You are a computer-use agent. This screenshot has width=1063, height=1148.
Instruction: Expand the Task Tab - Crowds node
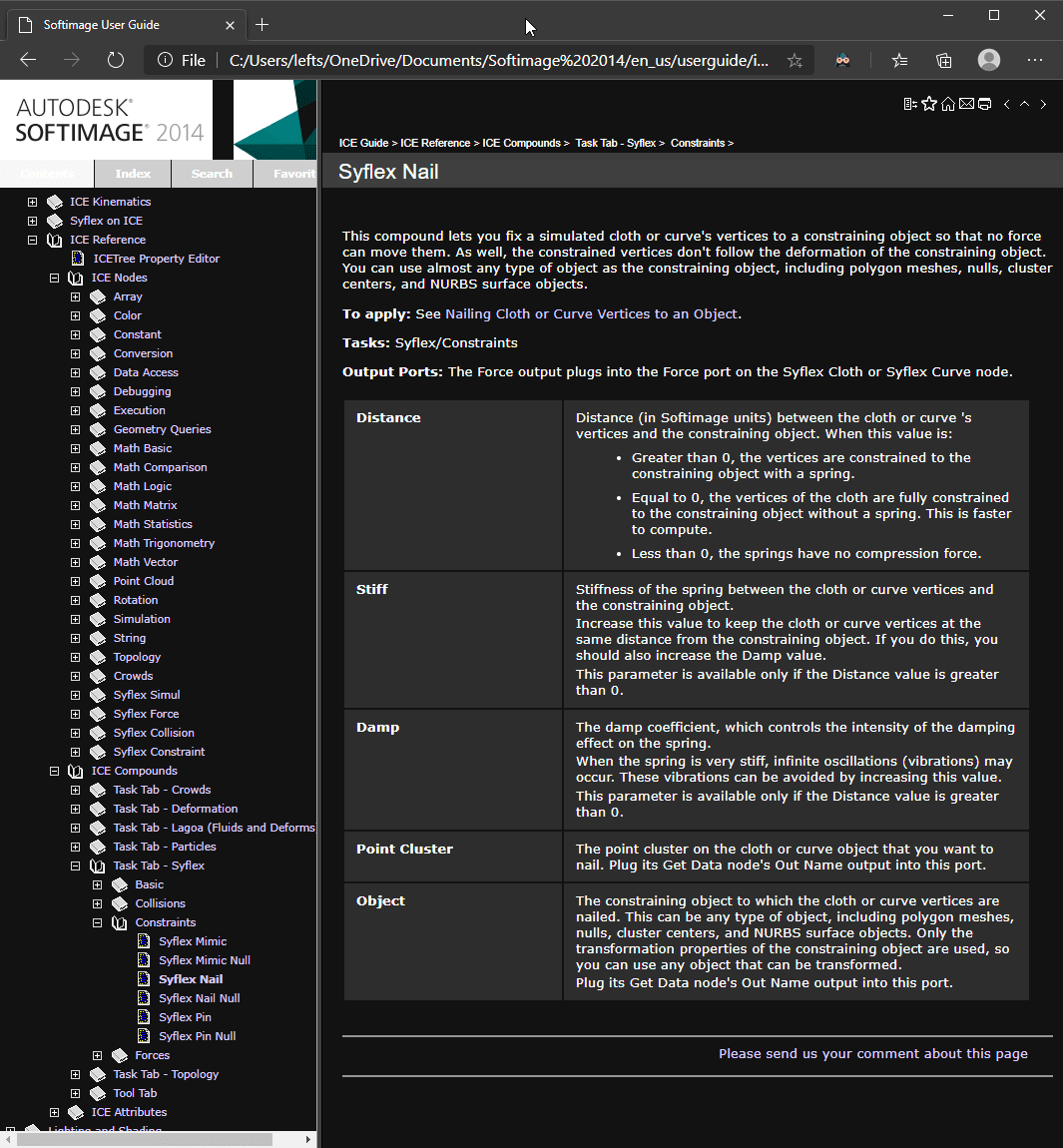click(x=76, y=790)
